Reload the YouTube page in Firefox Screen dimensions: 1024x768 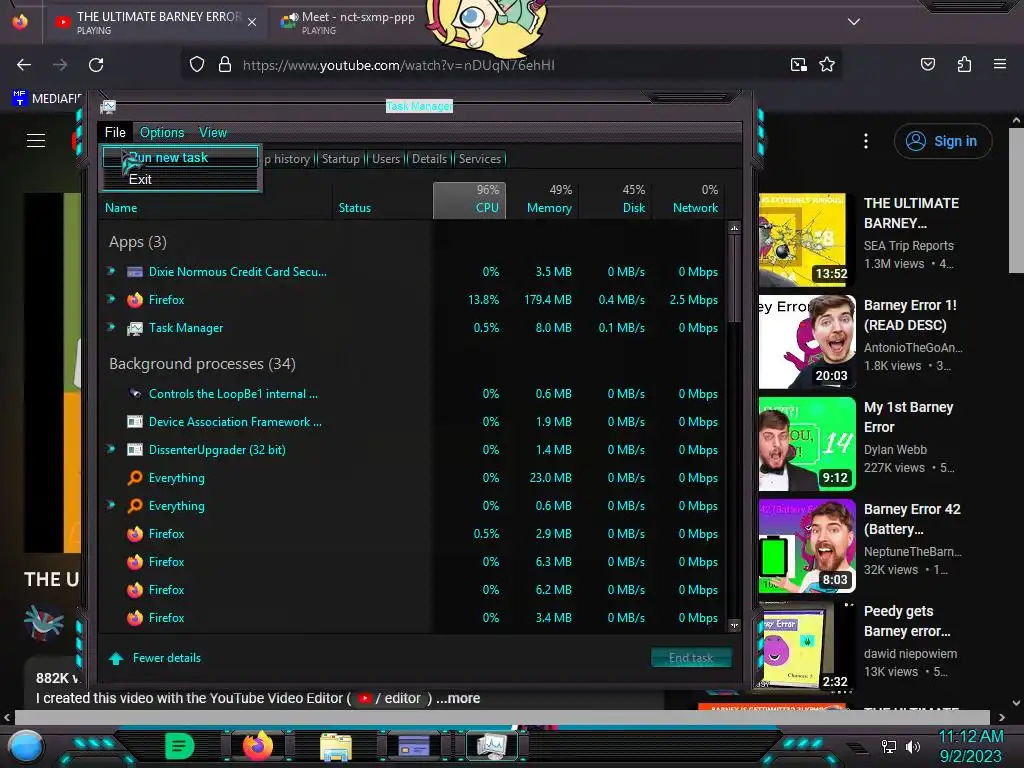tap(96, 65)
